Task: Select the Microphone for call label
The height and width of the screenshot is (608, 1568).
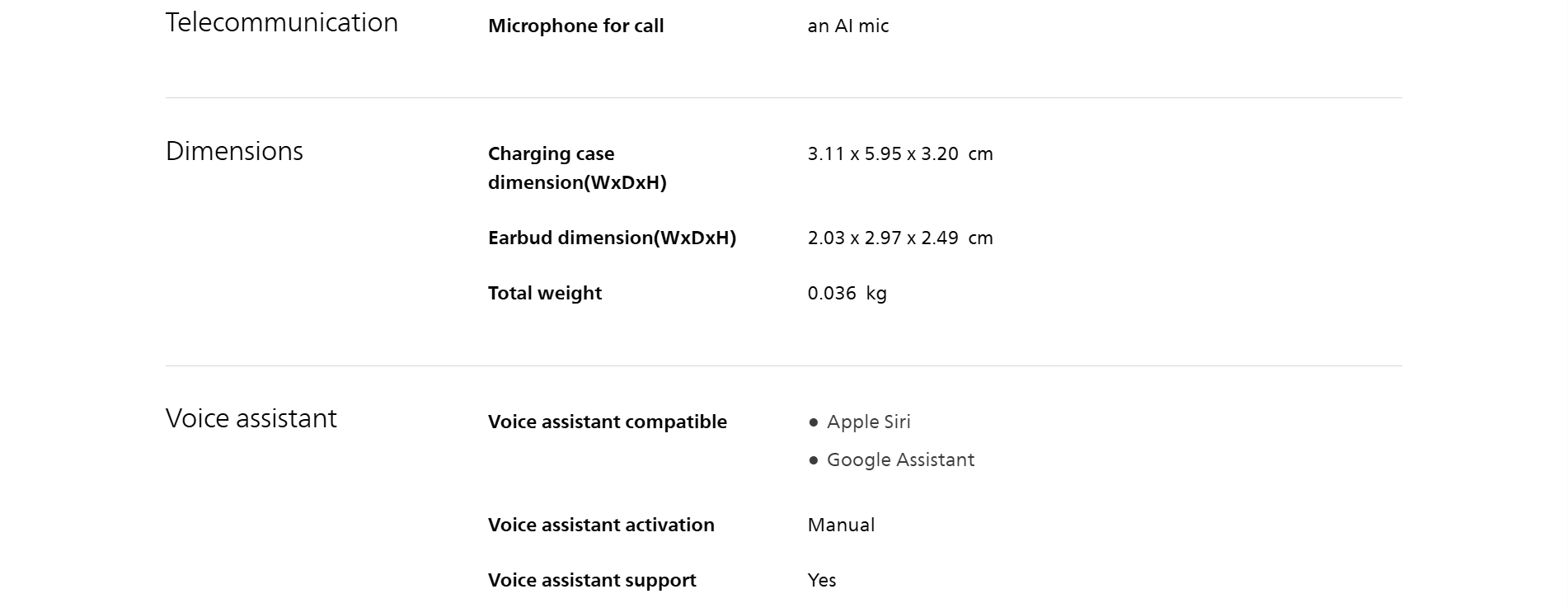Action: 575,26
